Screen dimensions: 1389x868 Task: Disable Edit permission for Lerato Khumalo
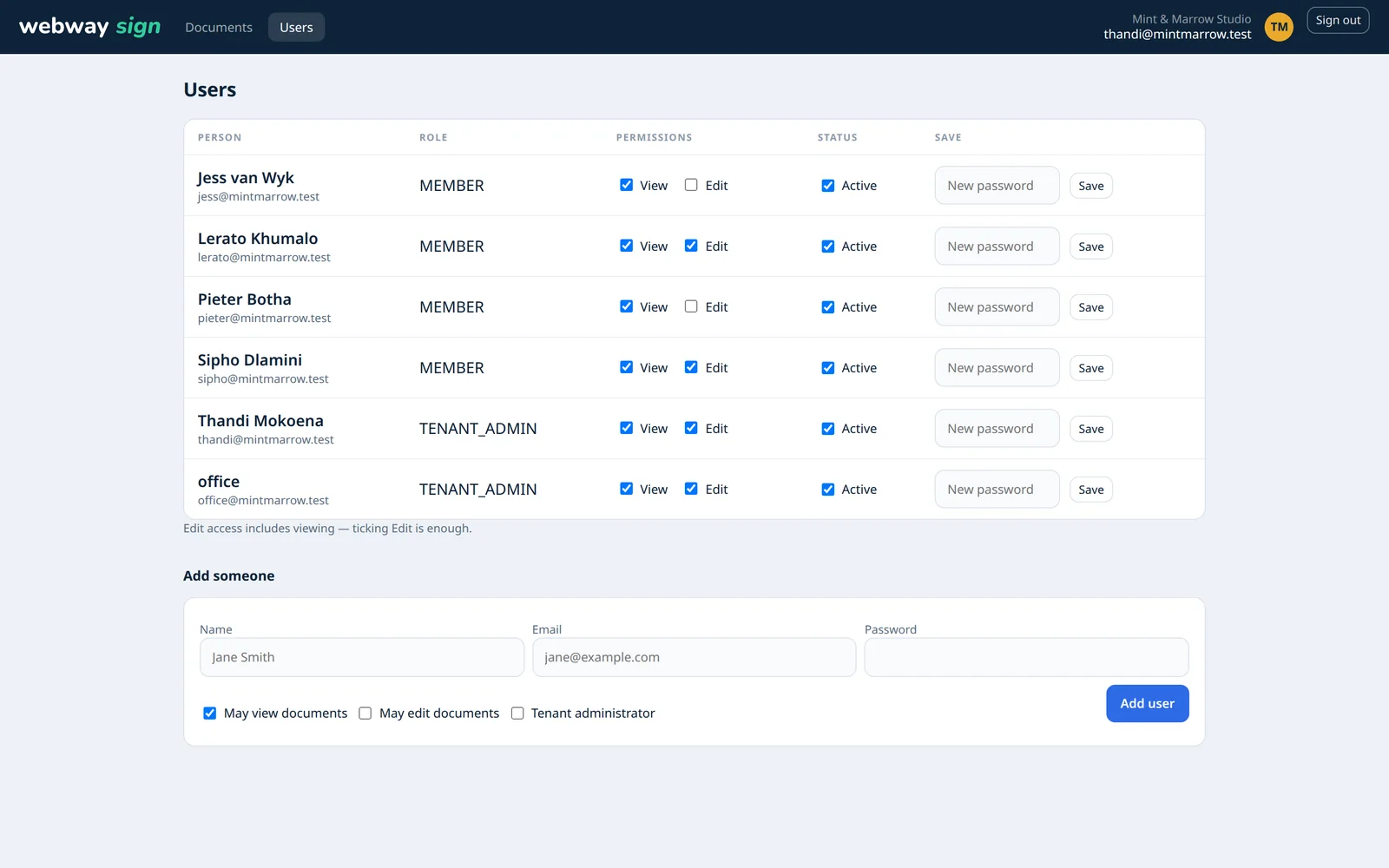coord(691,246)
